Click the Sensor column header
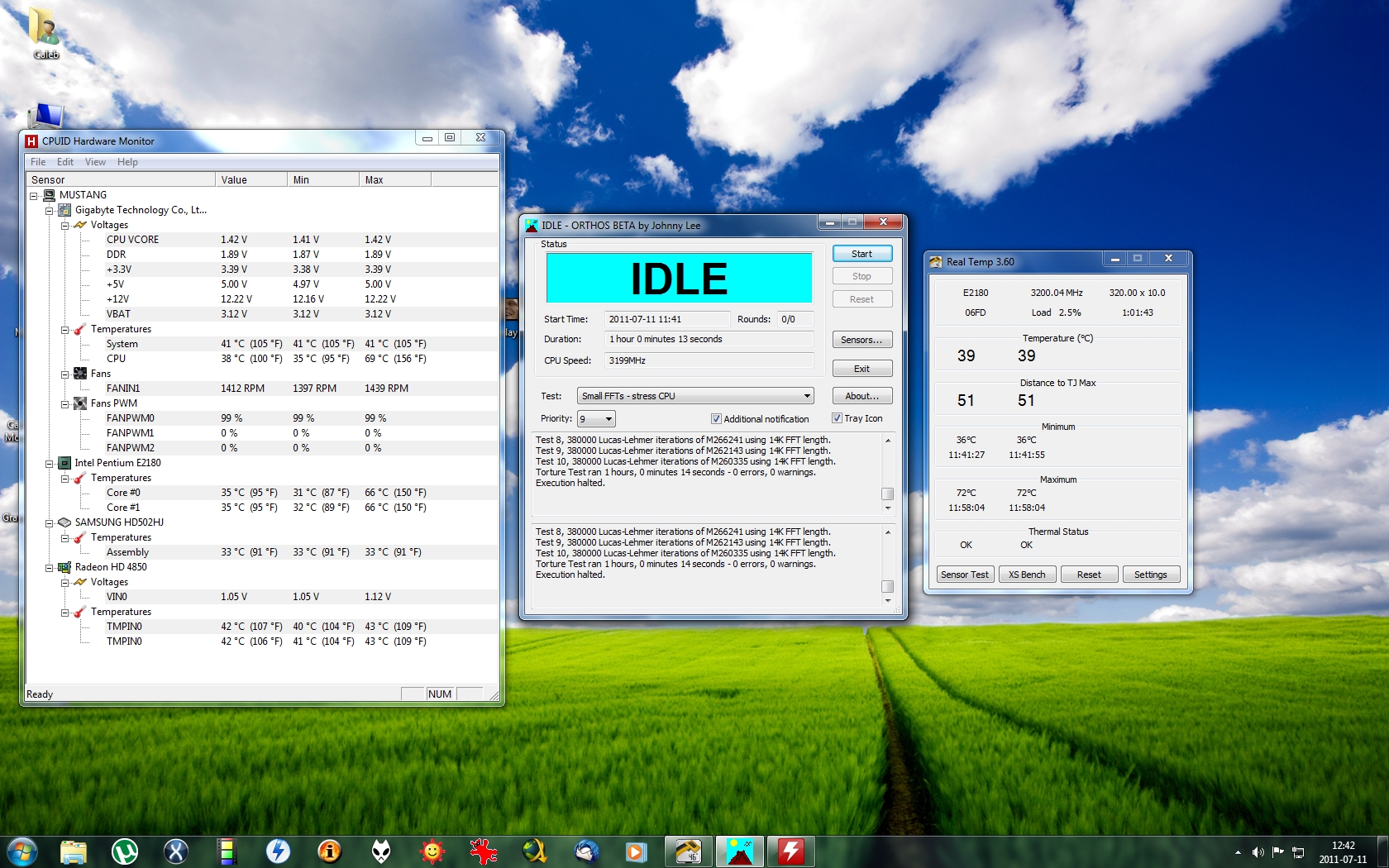Viewport: 1389px width, 868px height. (121, 179)
